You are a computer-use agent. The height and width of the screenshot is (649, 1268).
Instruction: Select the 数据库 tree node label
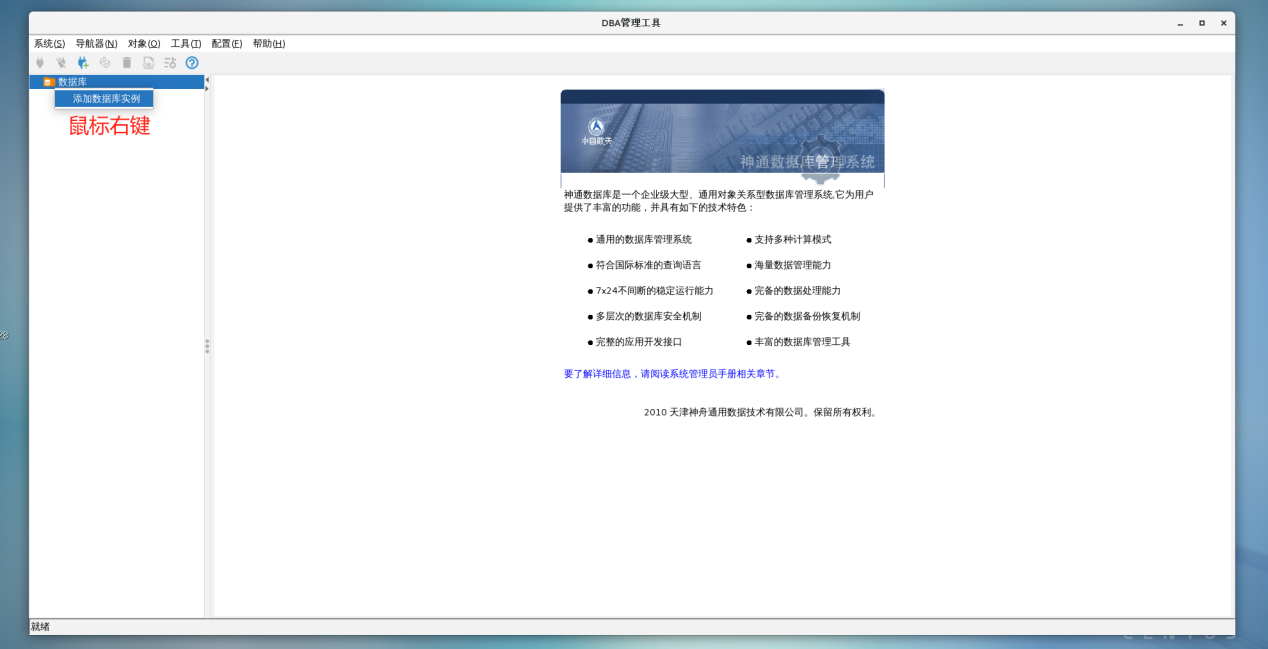tap(72, 82)
